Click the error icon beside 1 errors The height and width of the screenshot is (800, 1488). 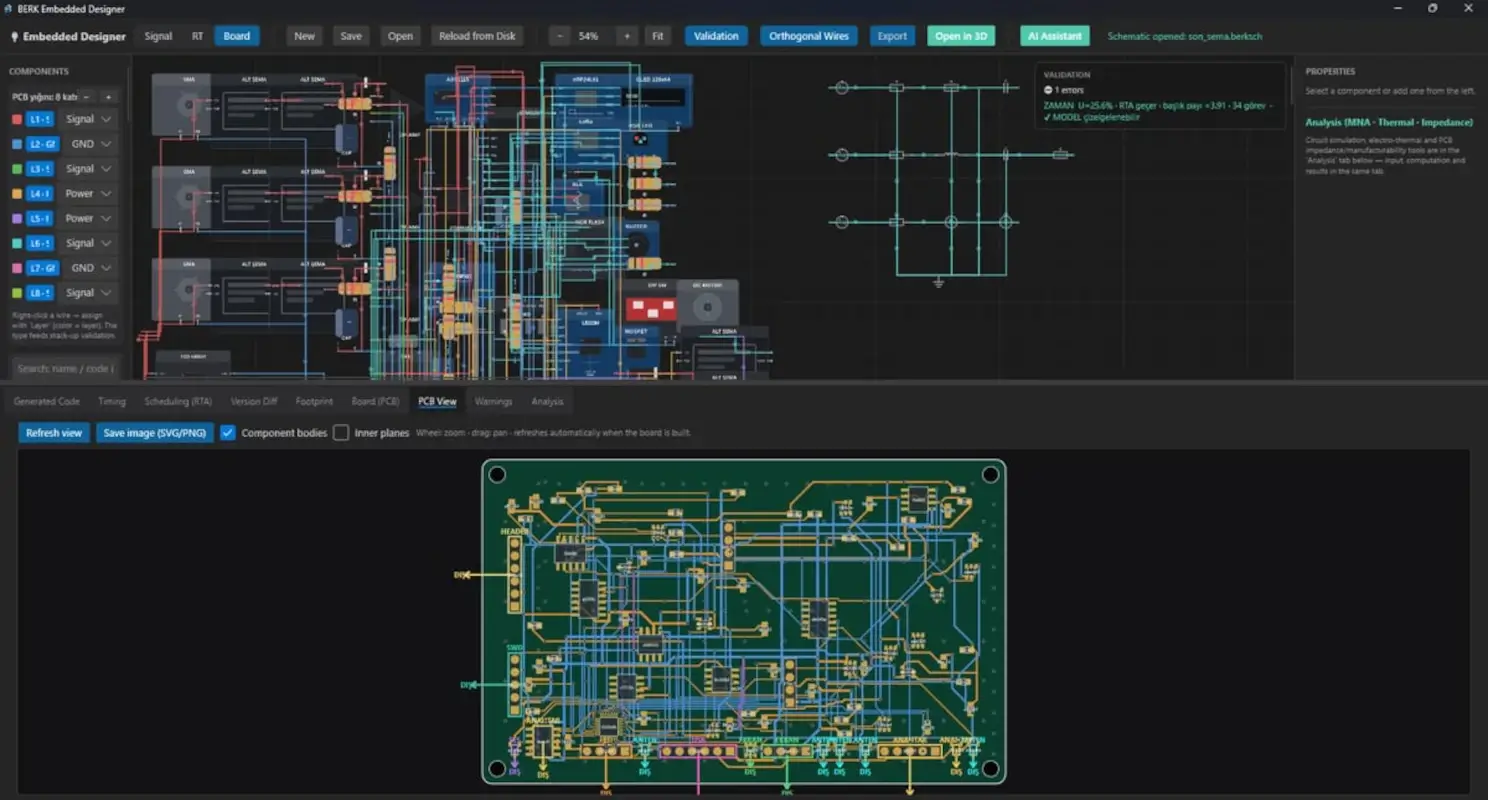(x=1048, y=90)
